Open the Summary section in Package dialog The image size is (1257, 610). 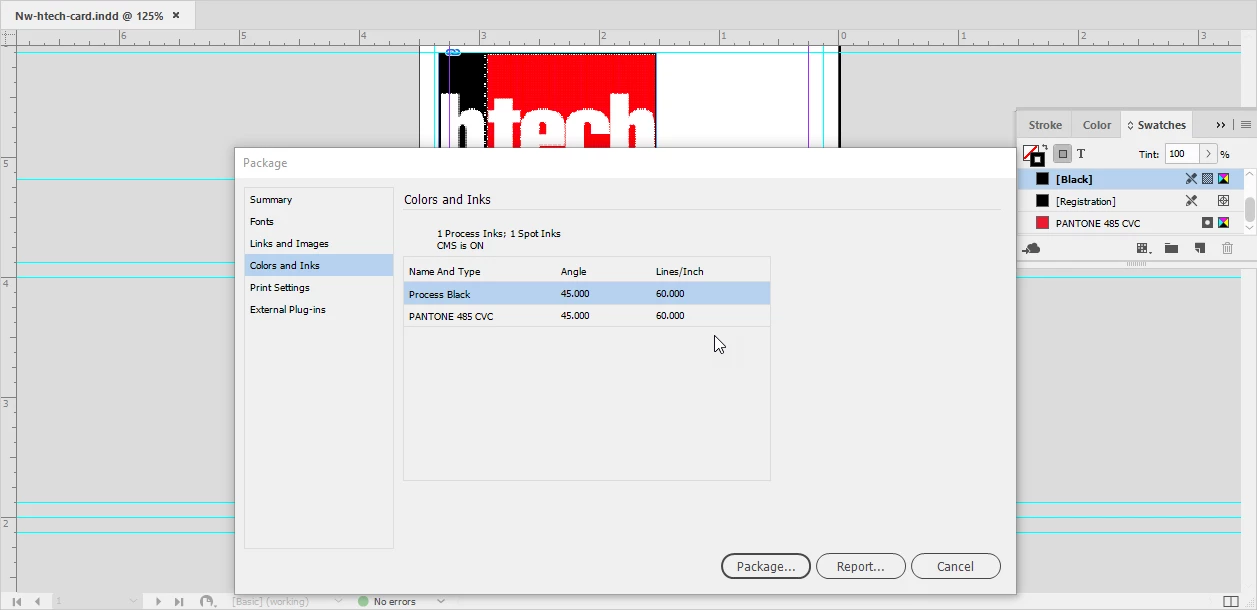(319, 199)
